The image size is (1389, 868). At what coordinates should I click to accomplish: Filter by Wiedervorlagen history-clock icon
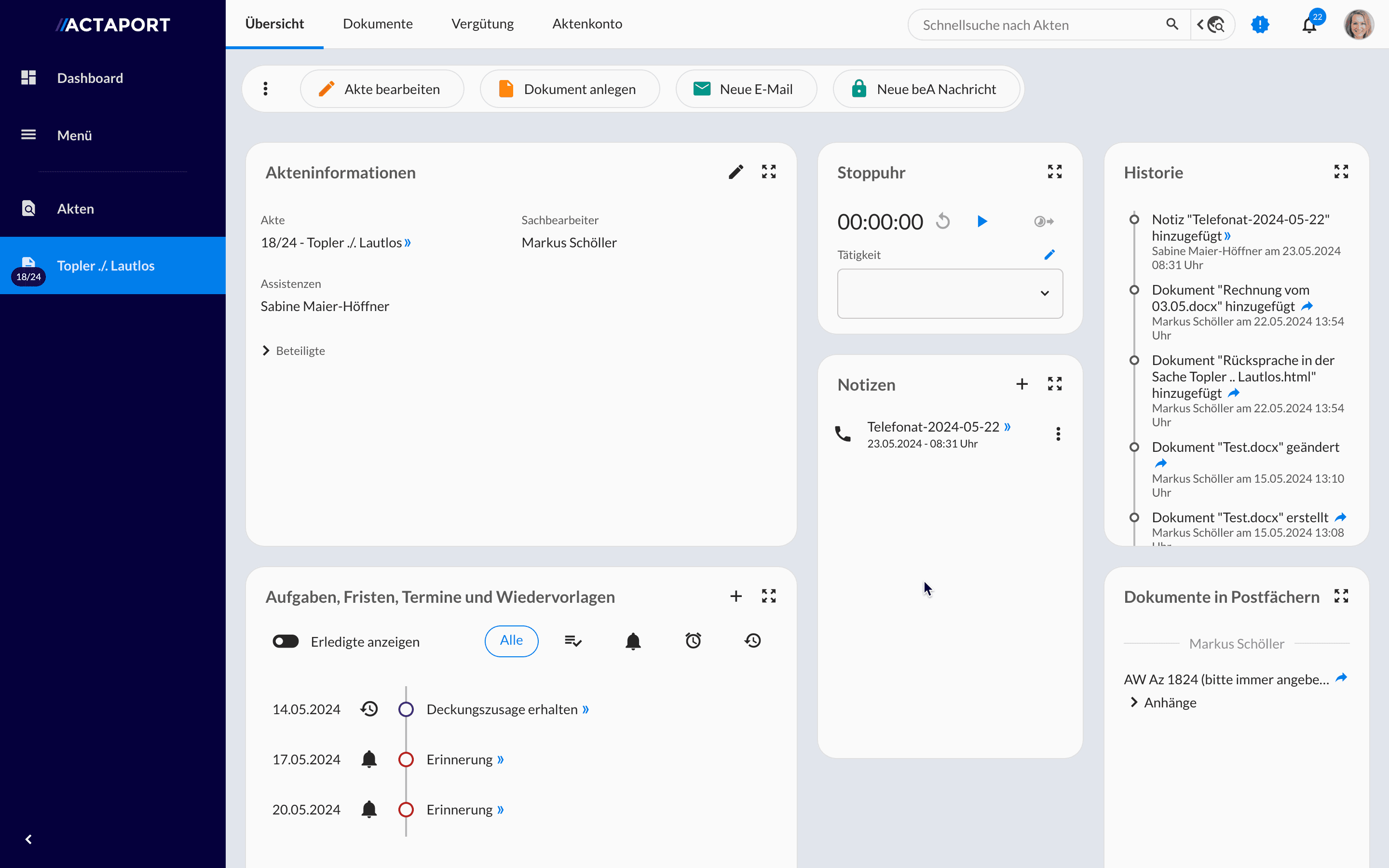pos(752,641)
